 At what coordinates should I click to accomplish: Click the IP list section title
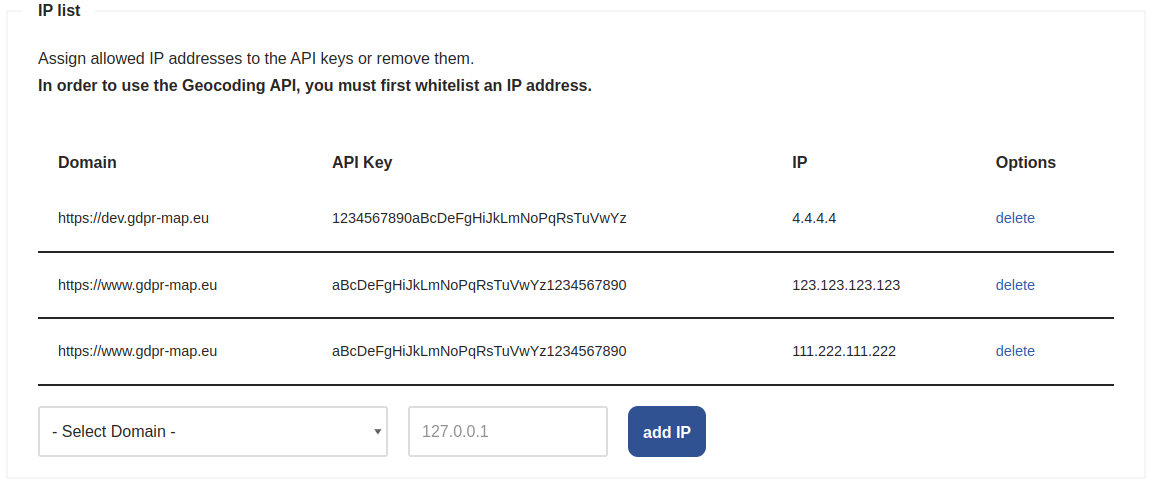(59, 11)
